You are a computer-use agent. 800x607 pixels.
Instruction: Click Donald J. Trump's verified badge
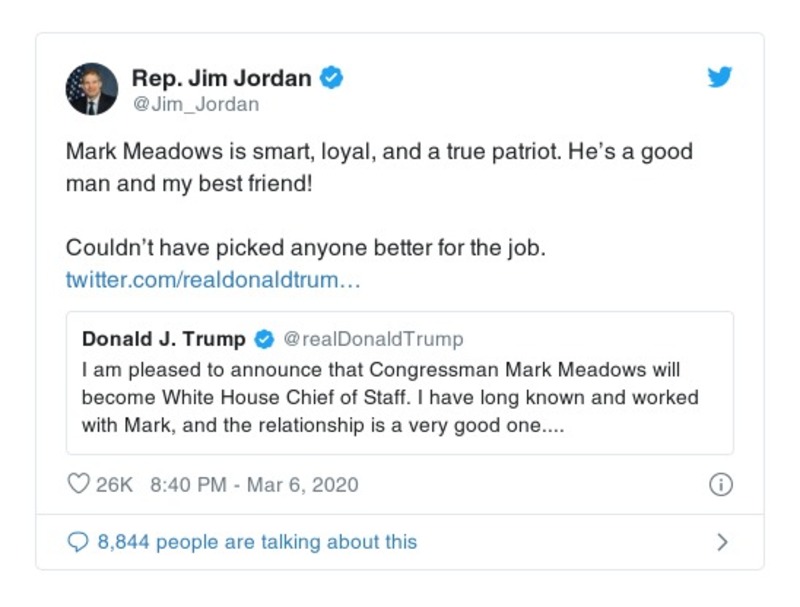pyautogui.click(x=264, y=339)
